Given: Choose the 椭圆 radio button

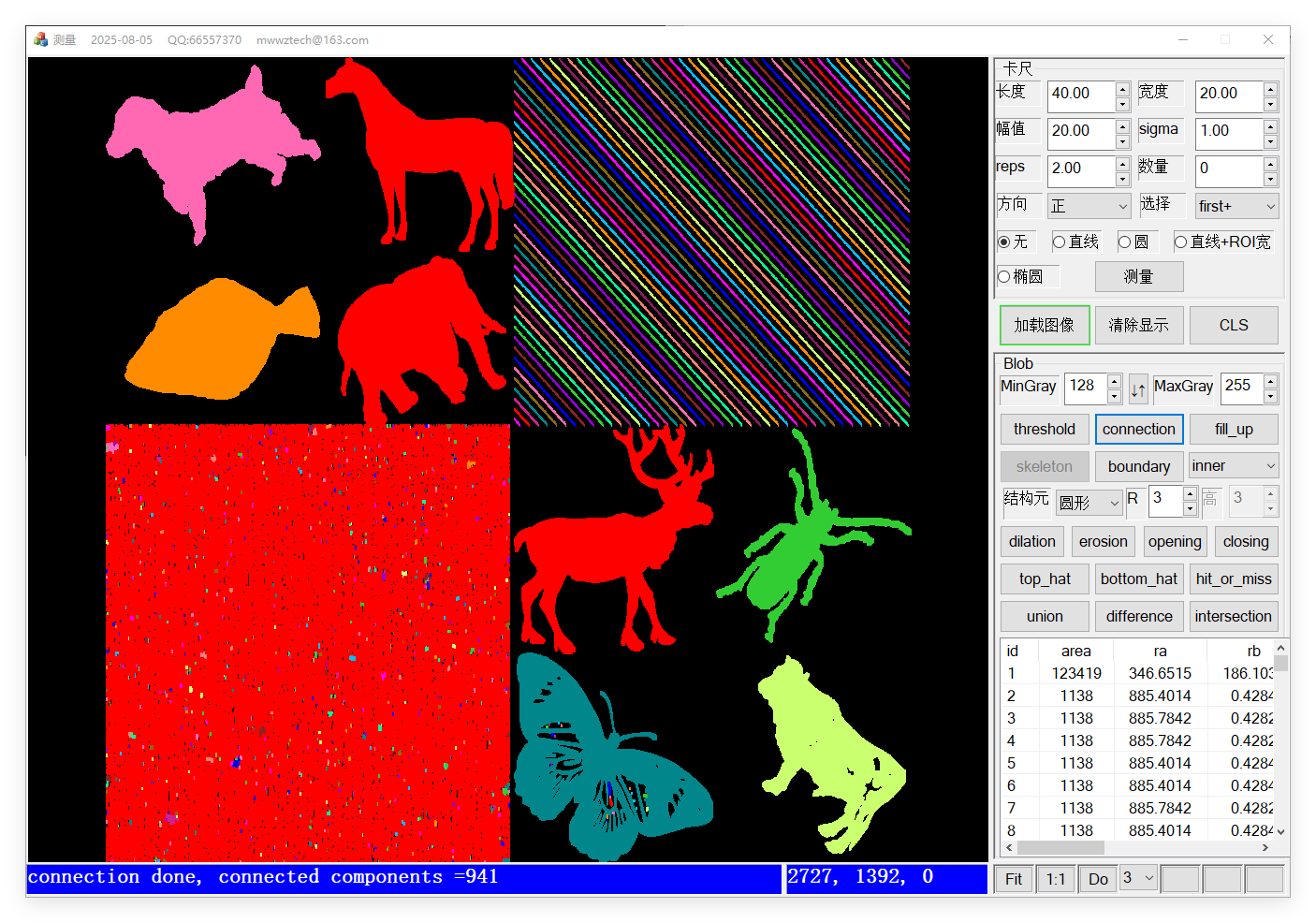Looking at the screenshot, I should point(1004,277).
